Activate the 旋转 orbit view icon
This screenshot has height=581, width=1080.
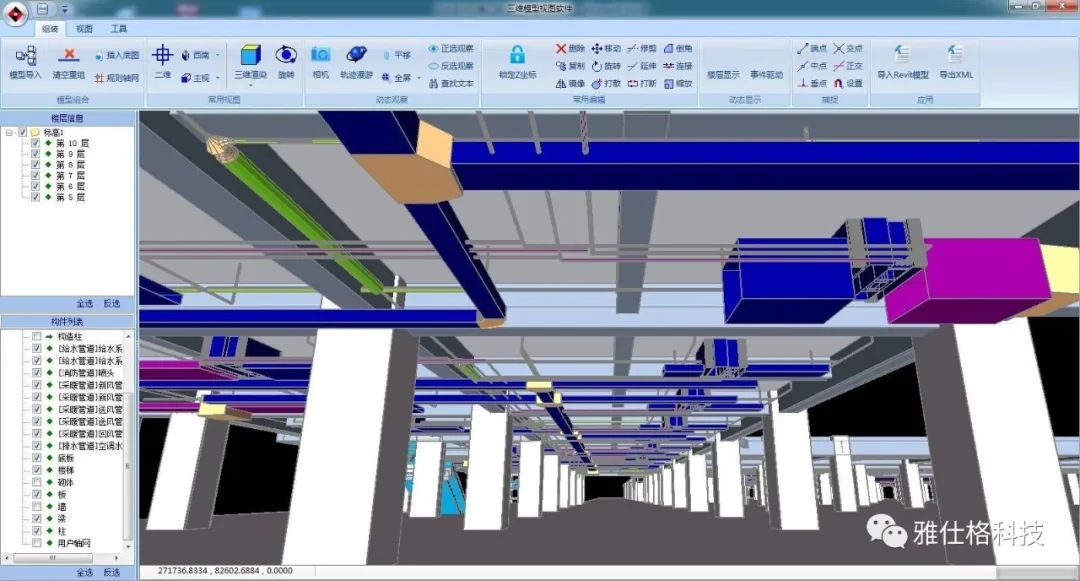click(x=286, y=55)
